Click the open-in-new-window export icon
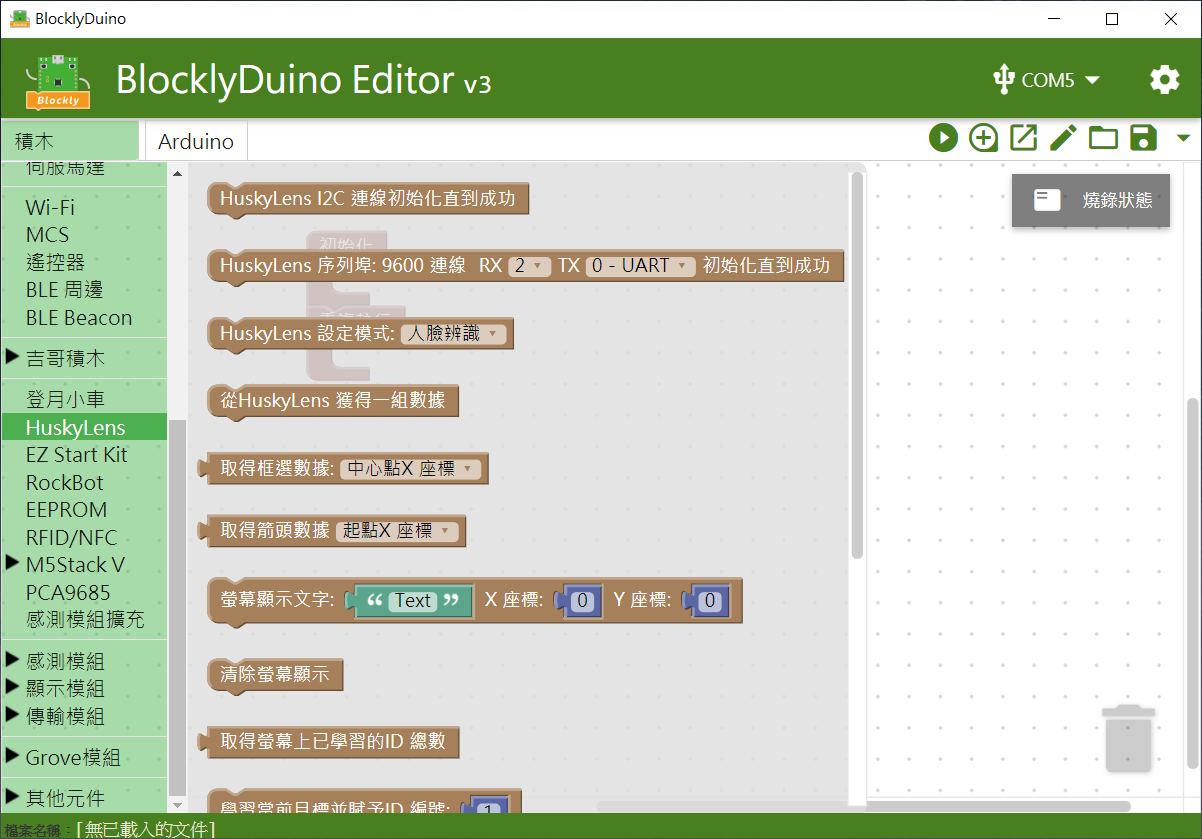Image resolution: width=1202 pixels, height=839 pixels. (1023, 138)
